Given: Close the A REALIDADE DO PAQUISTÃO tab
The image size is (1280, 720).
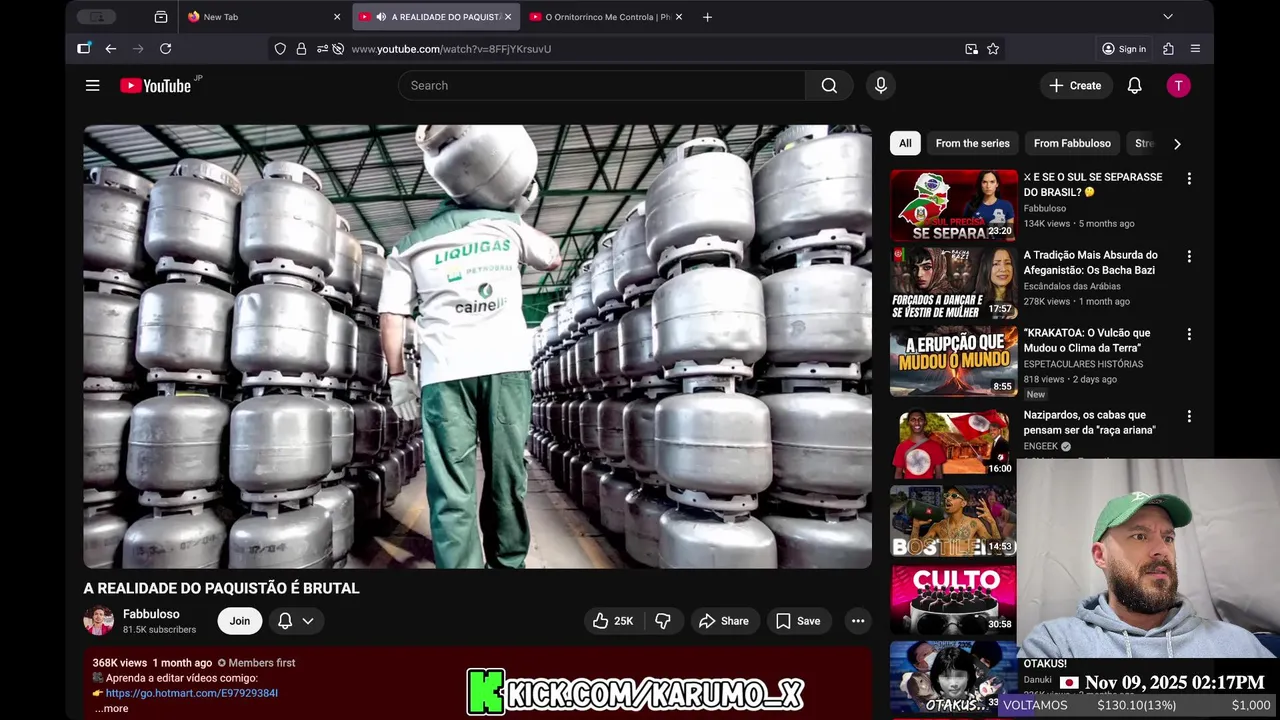Looking at the screenshot, I should 508,17.
